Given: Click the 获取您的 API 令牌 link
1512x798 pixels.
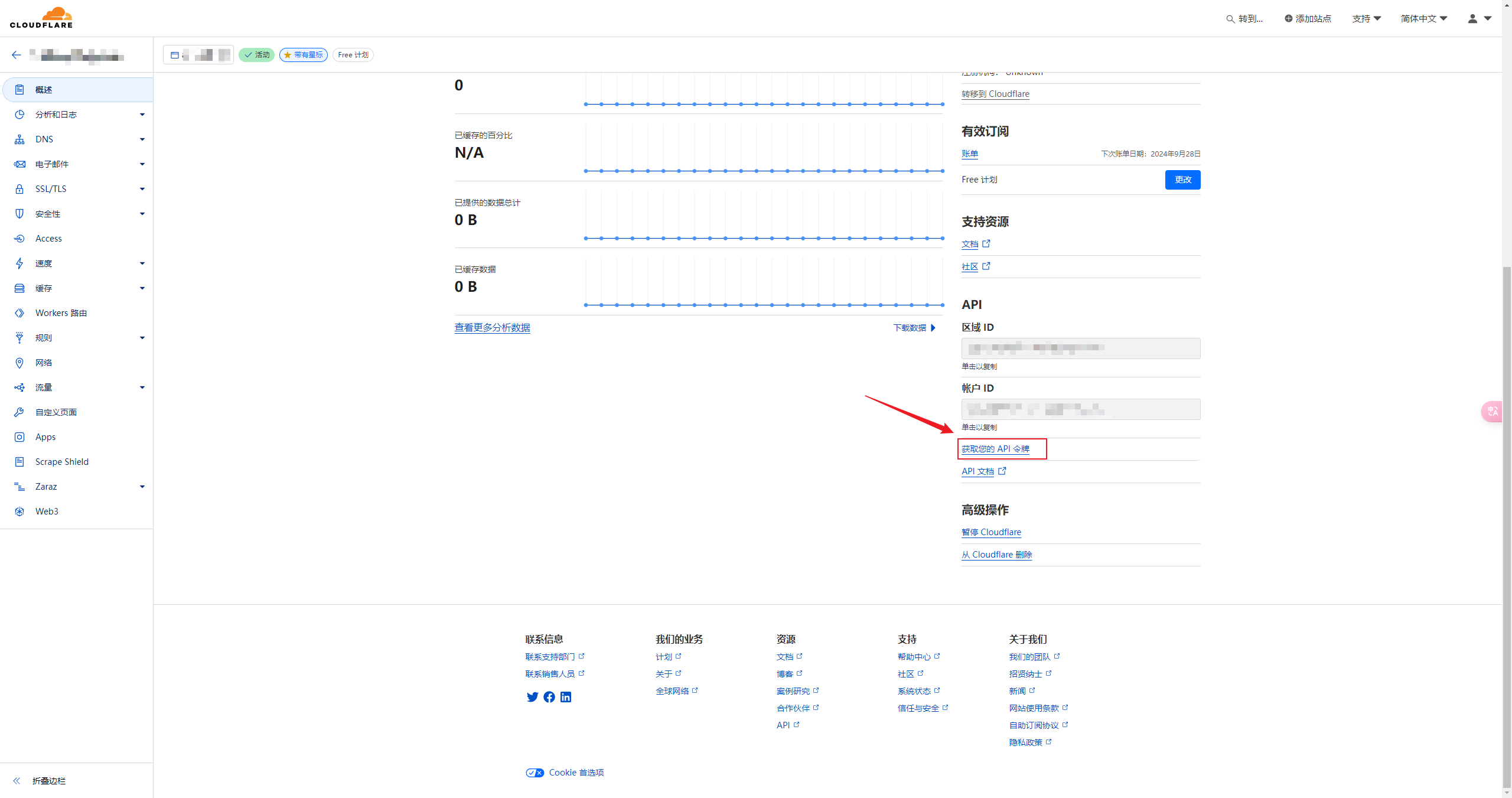Looking at the screenshot, I should [x=995, y=449].
